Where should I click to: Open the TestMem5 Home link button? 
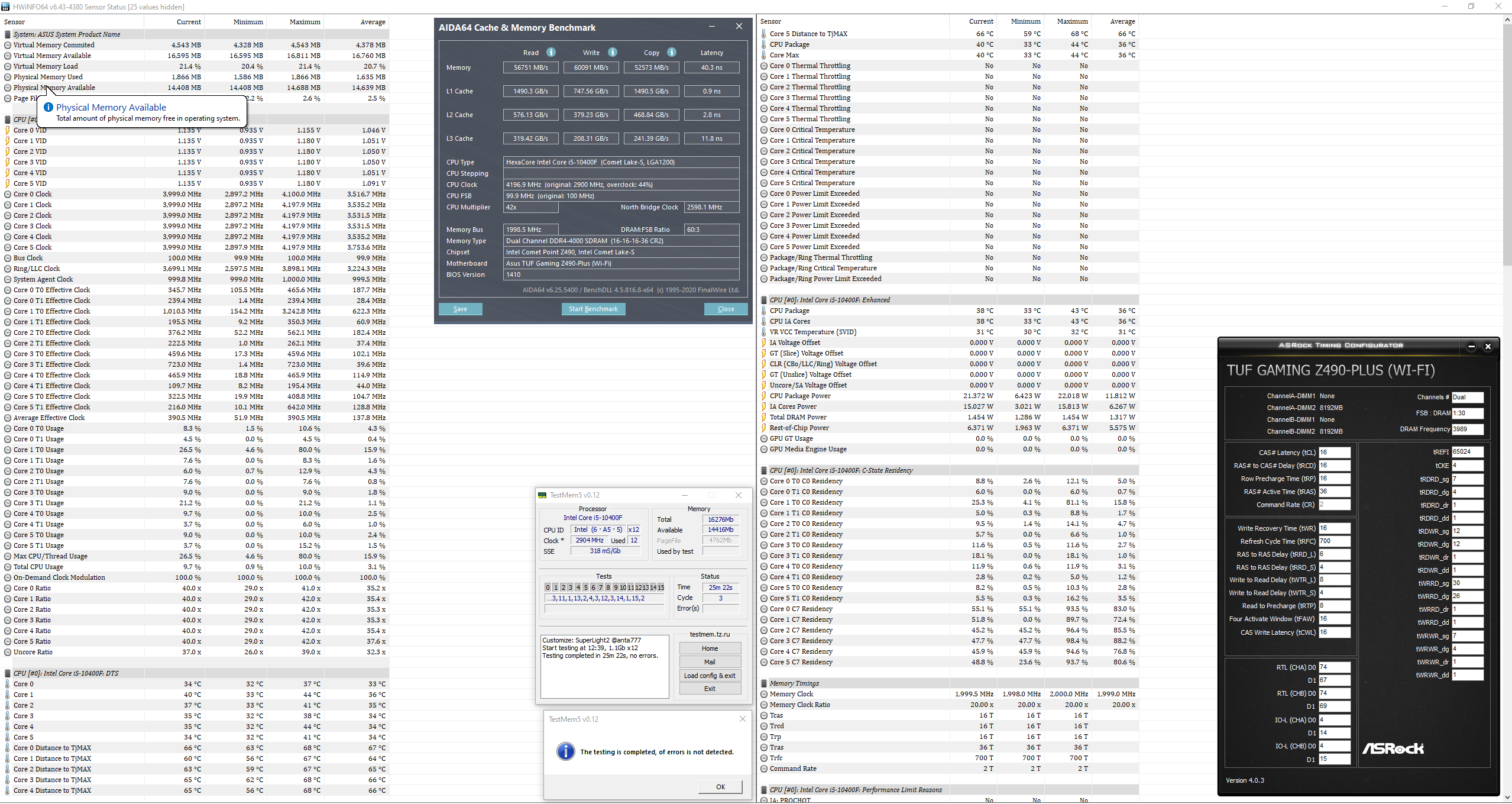coord(710,648)
